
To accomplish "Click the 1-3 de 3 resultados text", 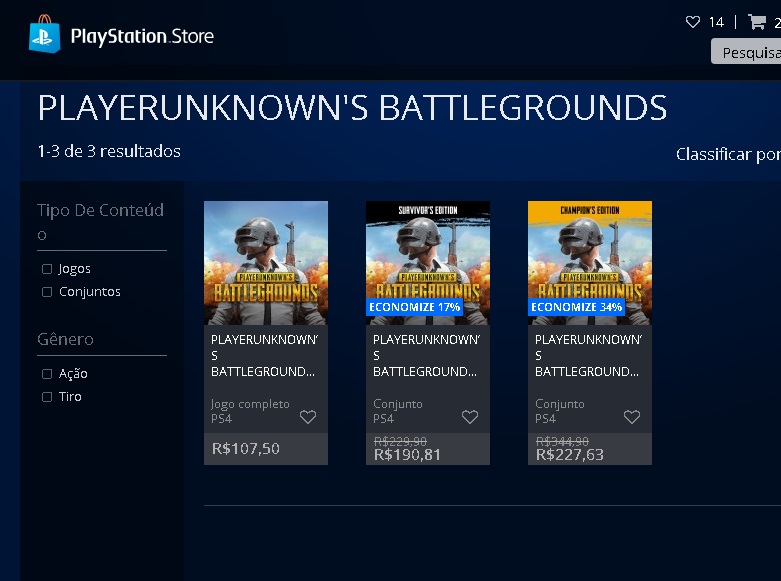I will click(109, 151).
